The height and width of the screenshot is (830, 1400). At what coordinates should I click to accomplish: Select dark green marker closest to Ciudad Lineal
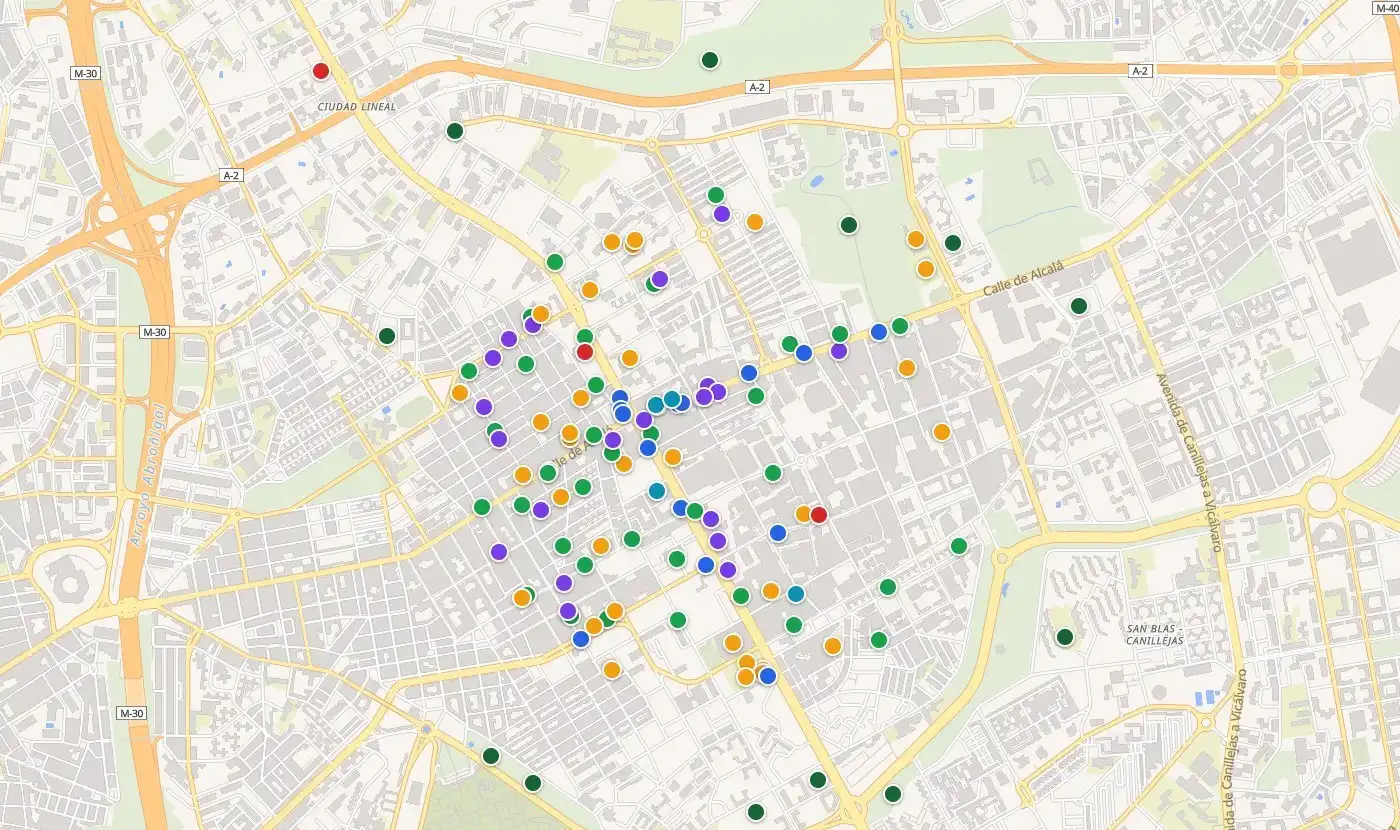click(455, 131)
